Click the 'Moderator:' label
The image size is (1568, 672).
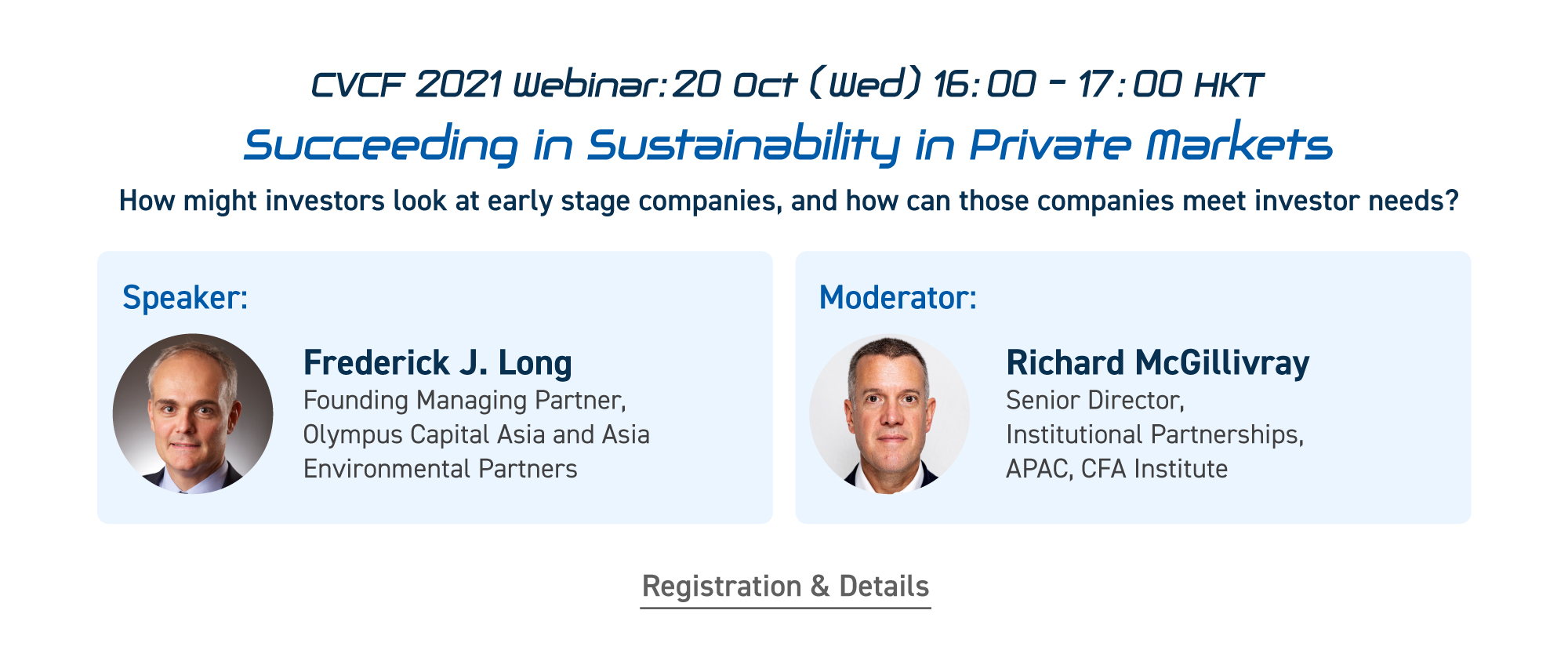(898, 298)
